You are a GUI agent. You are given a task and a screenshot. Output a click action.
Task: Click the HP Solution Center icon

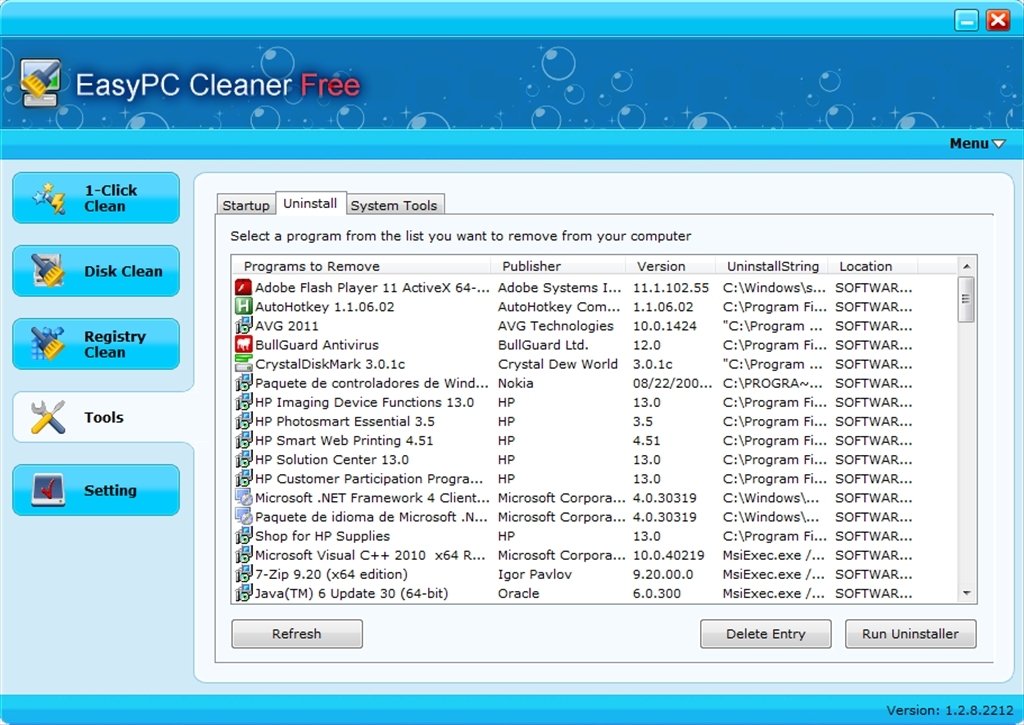(x=244, y=459)
